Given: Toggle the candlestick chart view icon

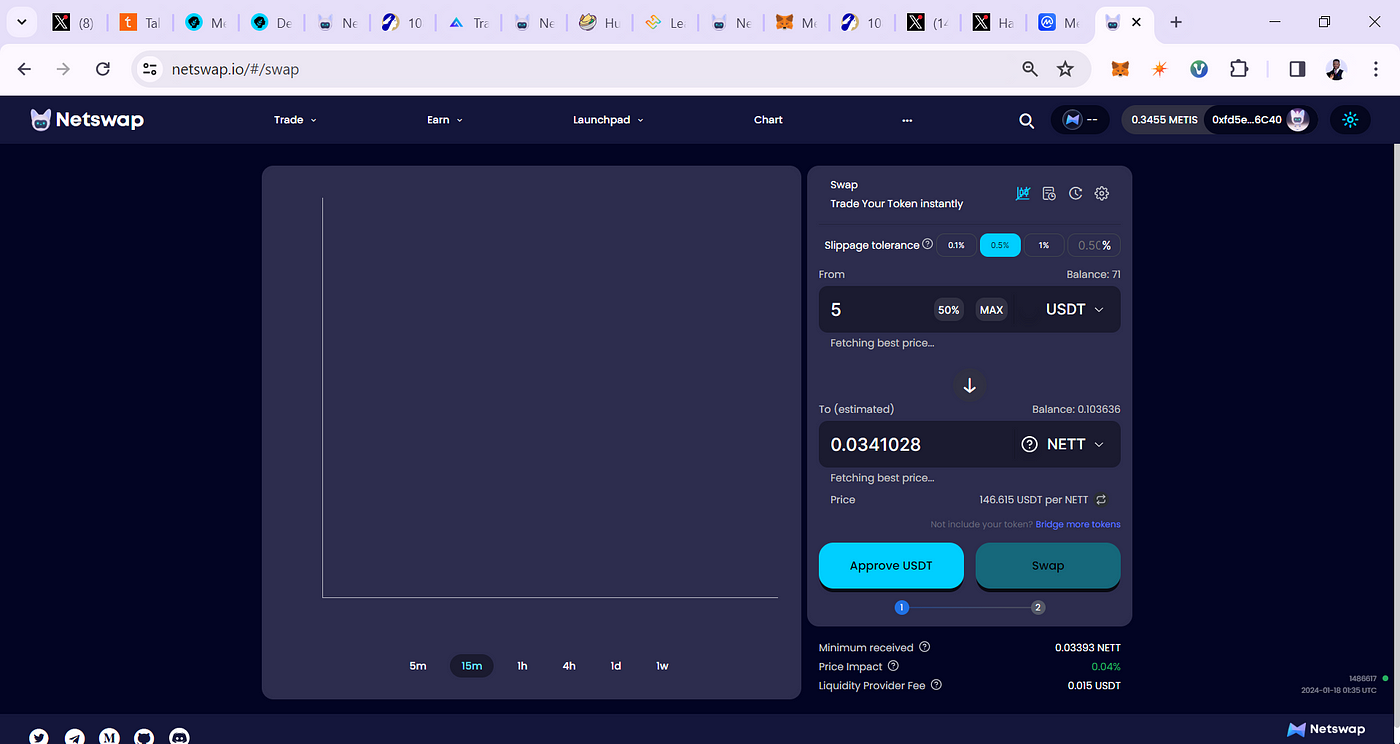Looking at the screenshot, I should click(1023, 193).
